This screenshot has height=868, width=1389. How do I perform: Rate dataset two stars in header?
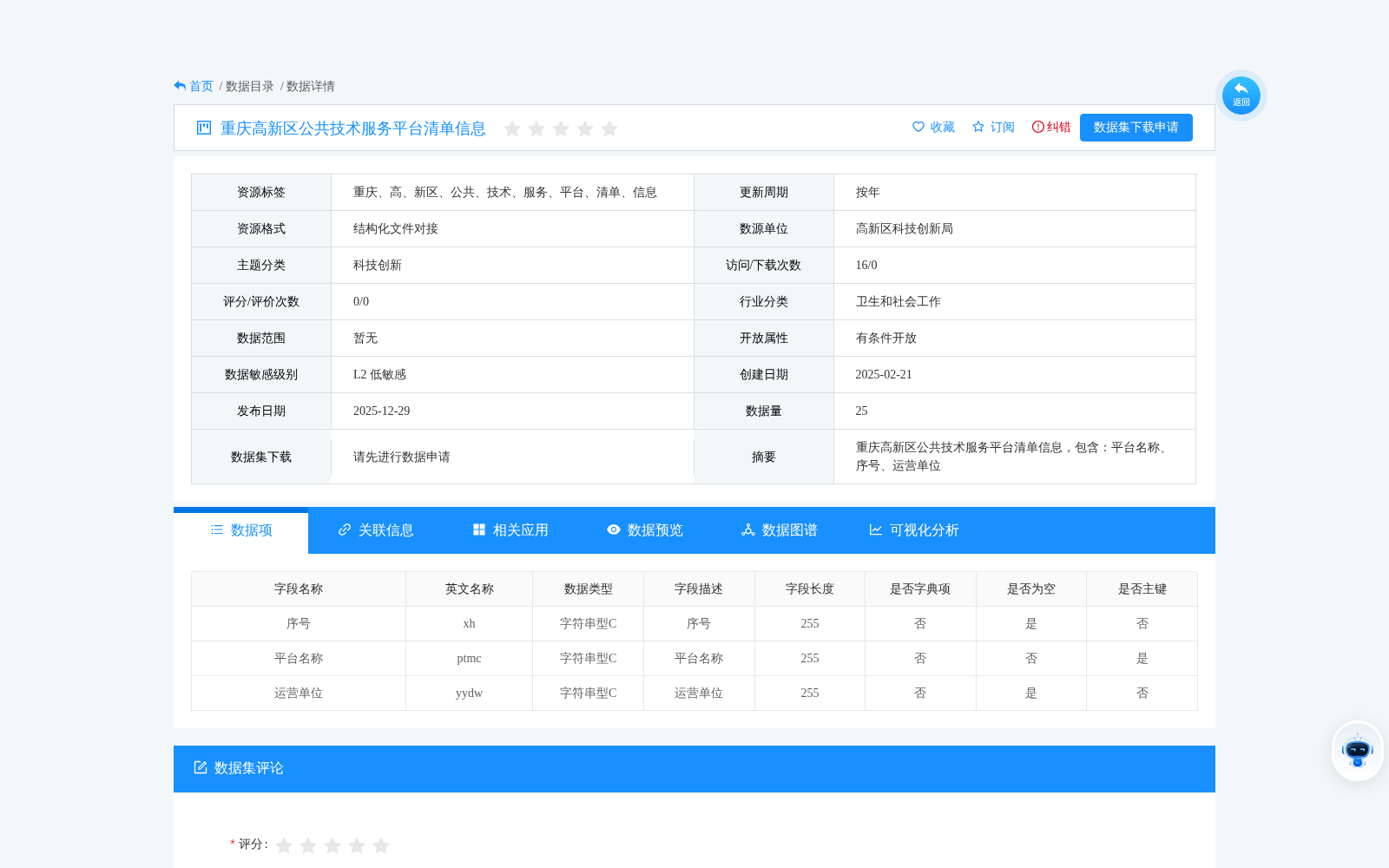tap(537, 128)
